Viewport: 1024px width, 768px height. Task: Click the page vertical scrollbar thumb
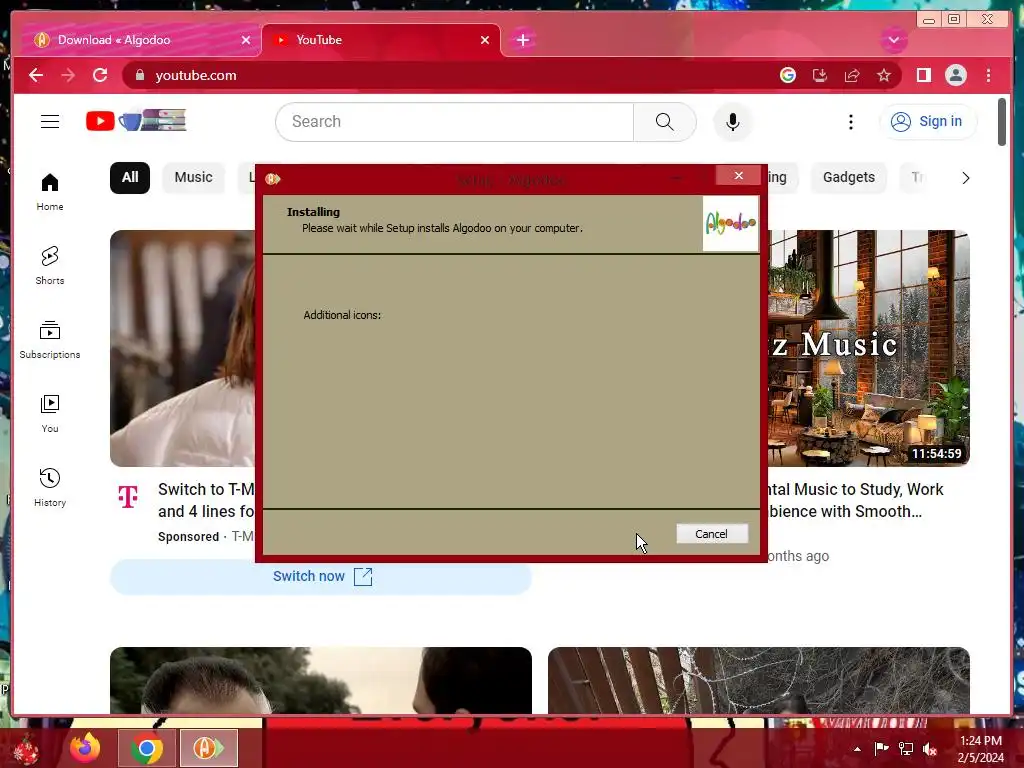(x=1002, y=122)
